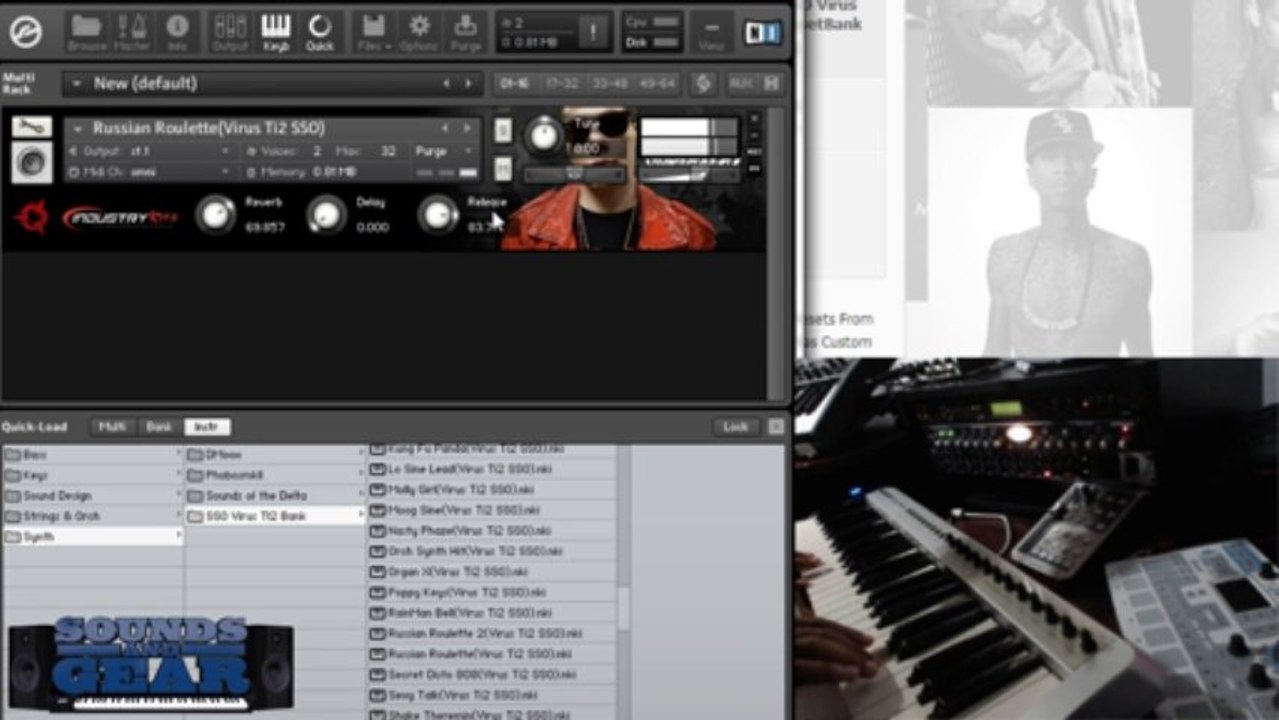Viewport: 1279px width, 720px height.
Task: Click the global Purge icon
Action: (465, 31)
